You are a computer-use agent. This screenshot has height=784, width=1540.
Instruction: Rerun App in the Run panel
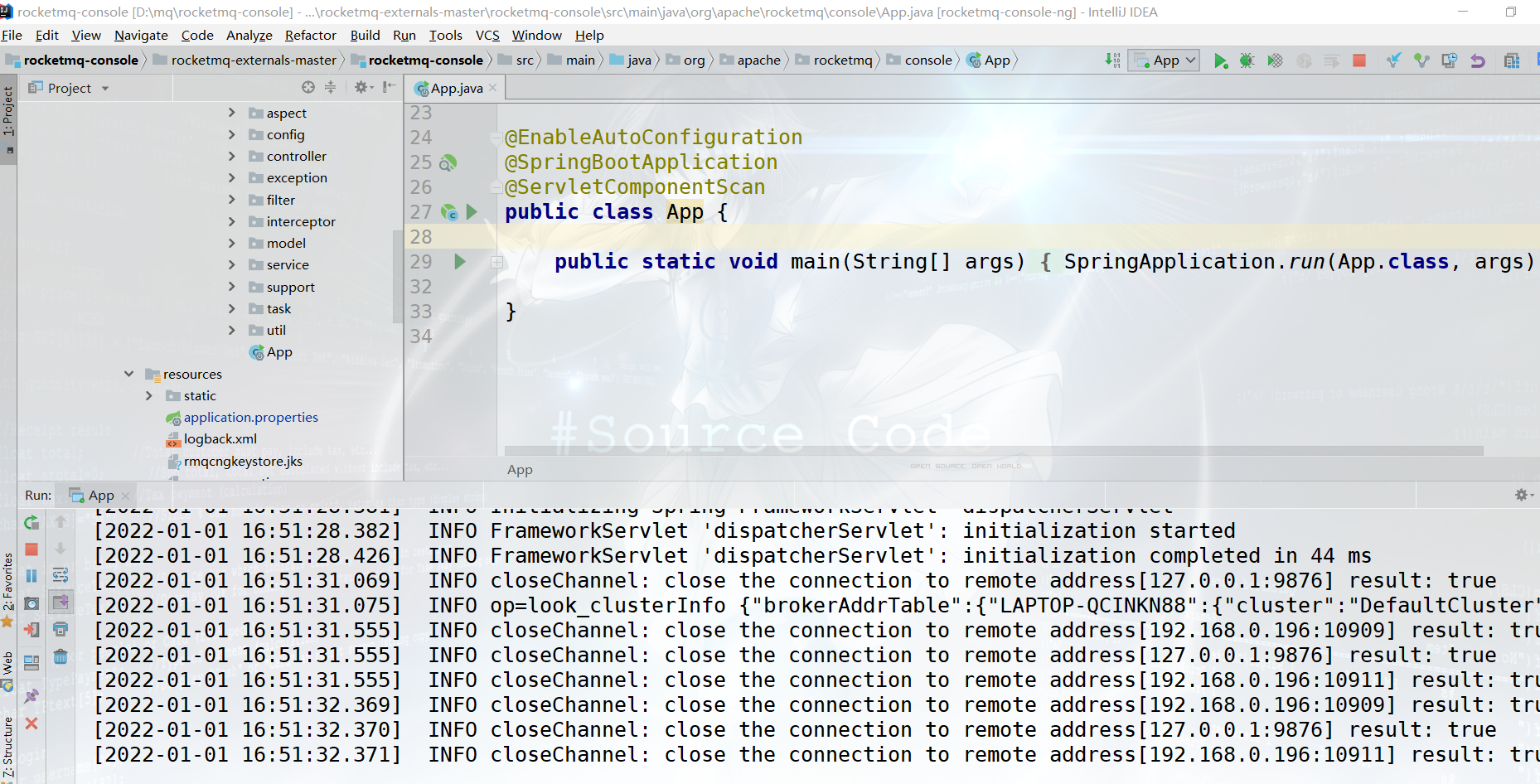click(31, 523)
